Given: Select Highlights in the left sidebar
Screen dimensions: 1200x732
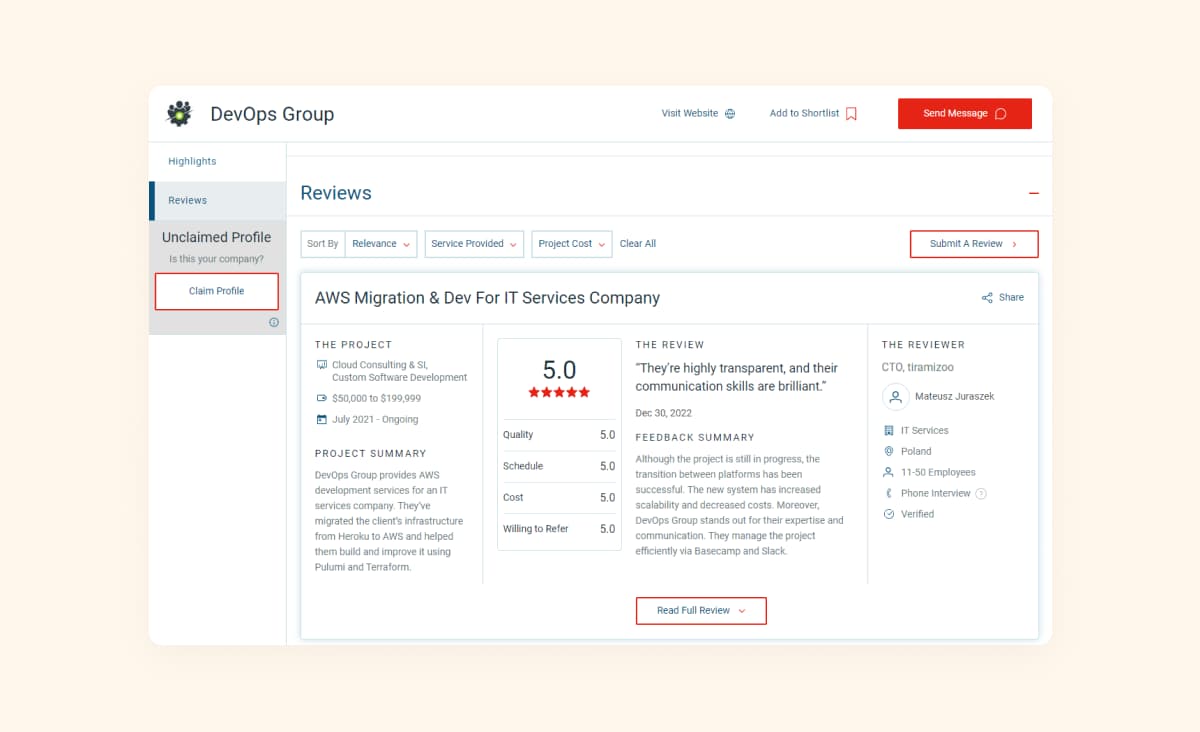Looking at the screenshot, I should coord(192,161).
